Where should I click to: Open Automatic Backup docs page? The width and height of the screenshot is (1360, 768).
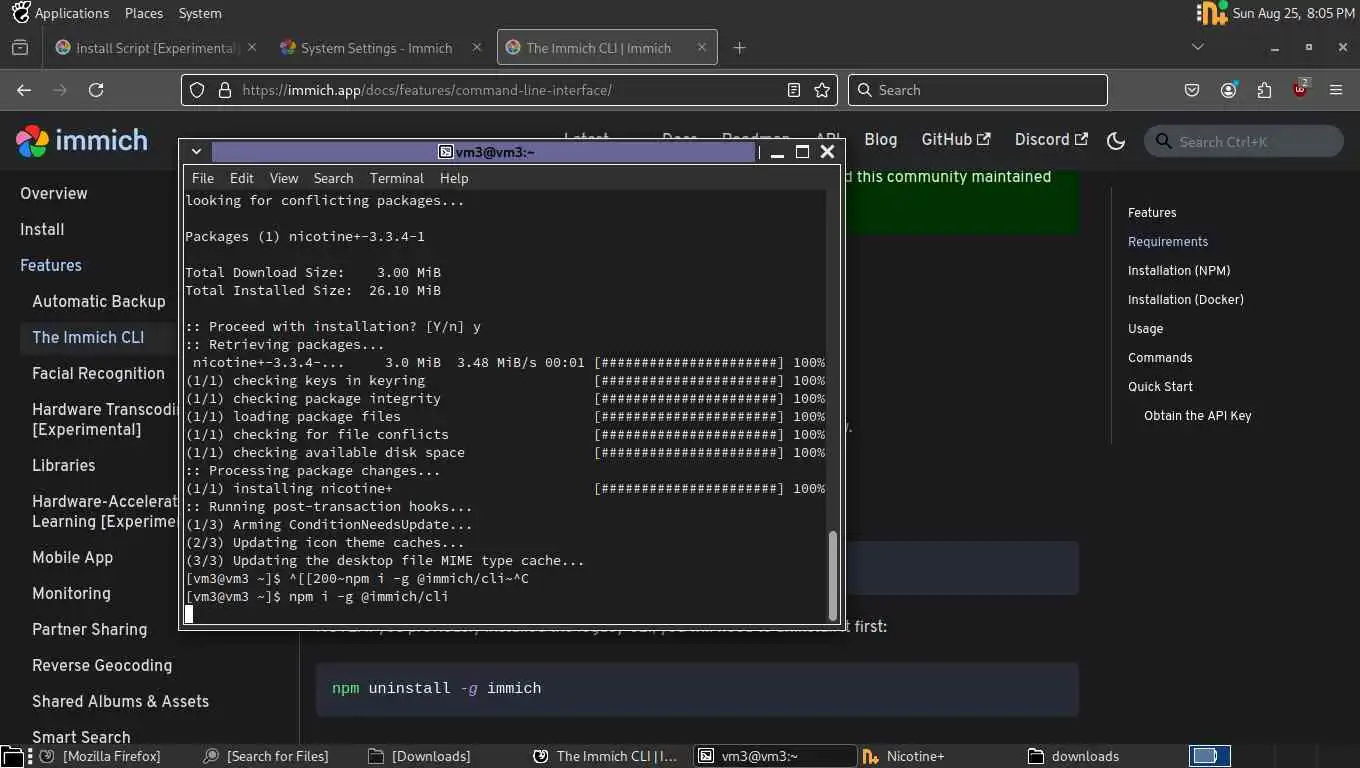[x=98, y=301]
